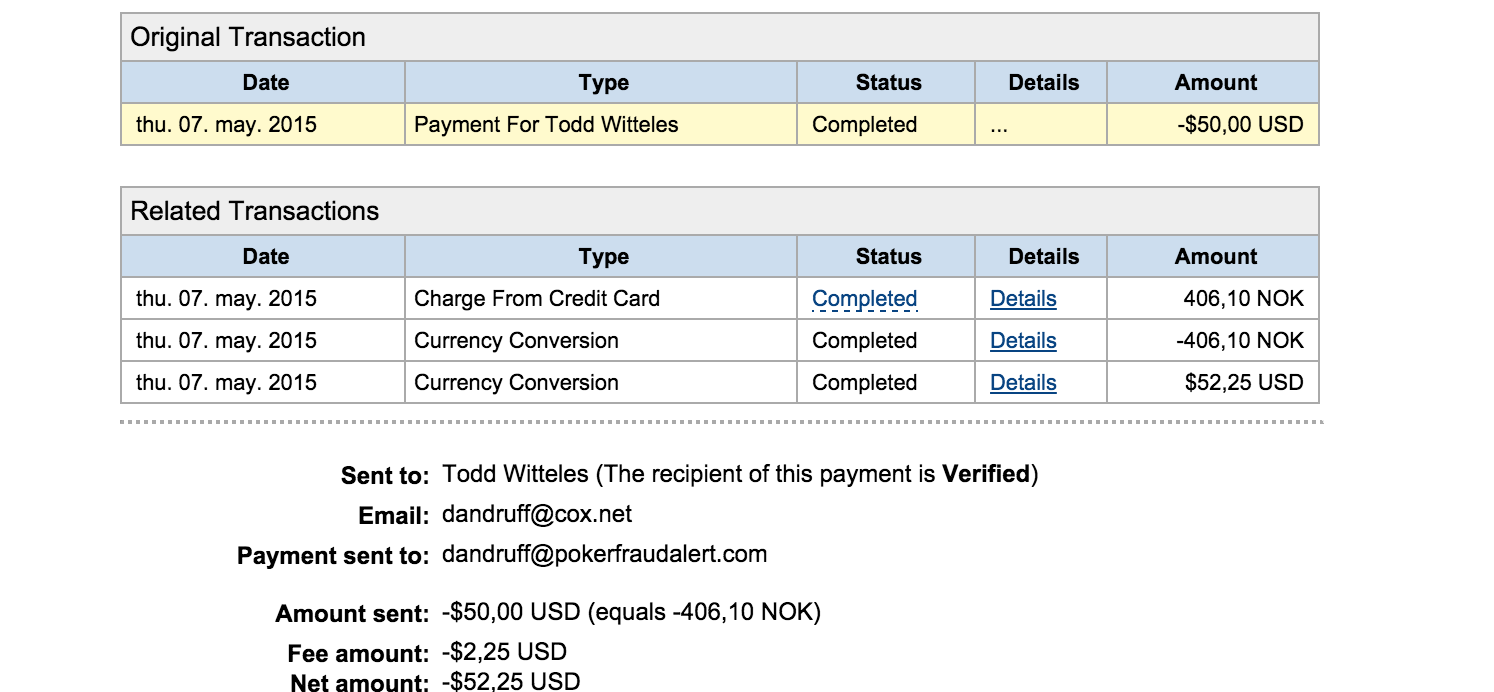Click Type column header in Related Transactions table
Screen dimensions: 1494x692
(x=603, y=257)
